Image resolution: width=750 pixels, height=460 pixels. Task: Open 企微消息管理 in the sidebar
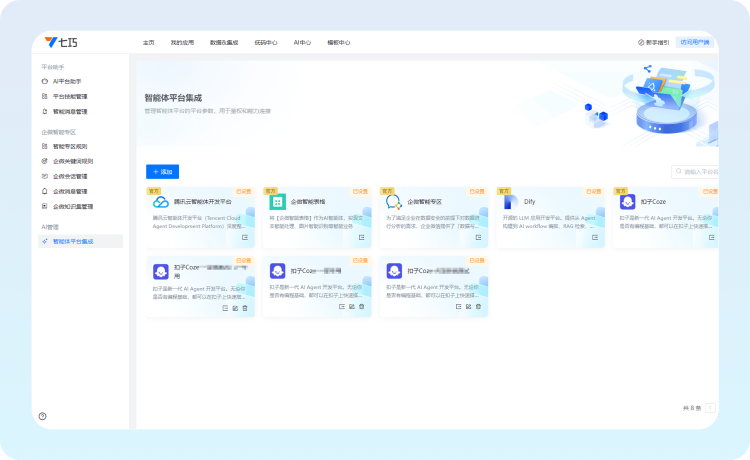click(x=70, y=191)
